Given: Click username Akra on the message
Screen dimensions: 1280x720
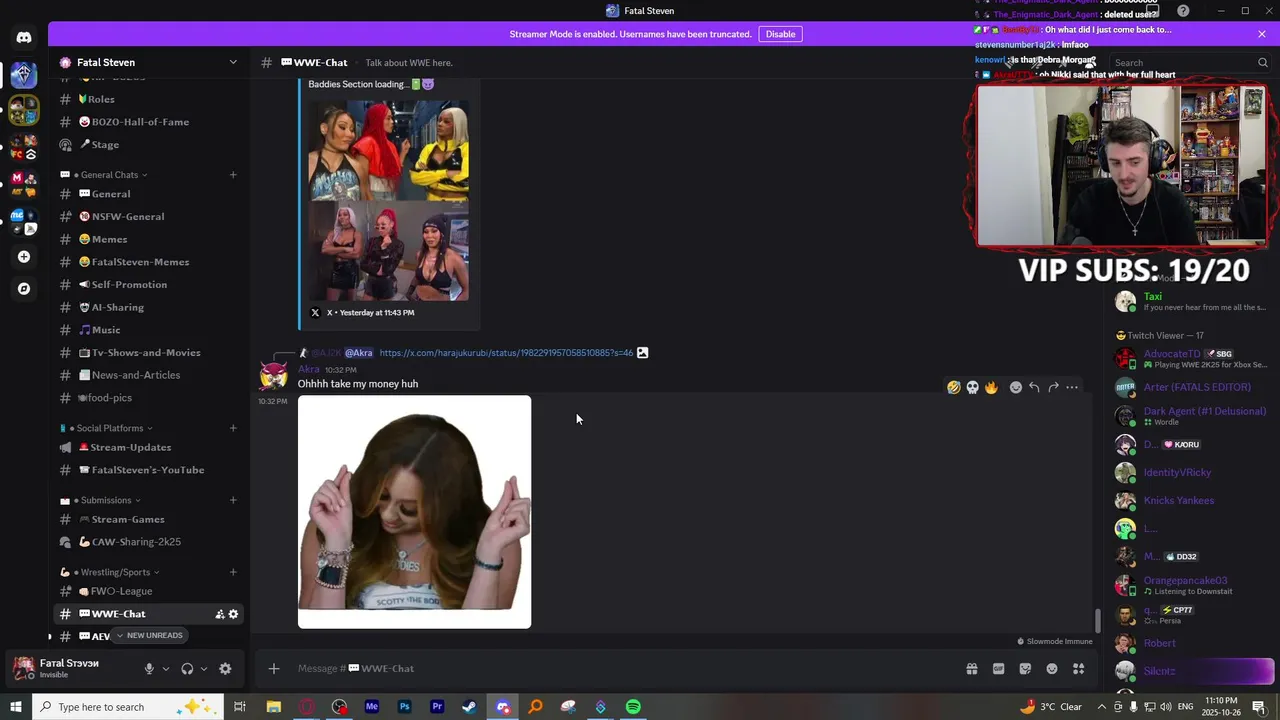Looking at the screenshot, I should pos(308,370).
